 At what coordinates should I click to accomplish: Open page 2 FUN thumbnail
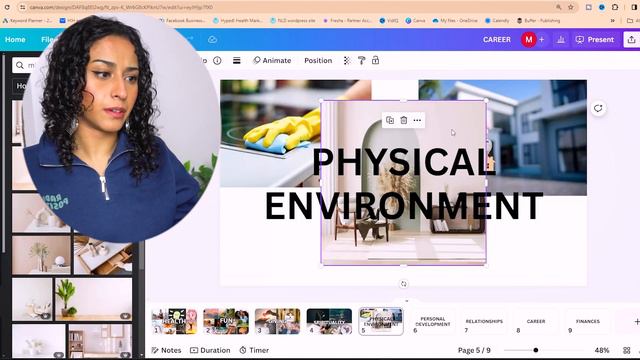[x=226, y=322]
